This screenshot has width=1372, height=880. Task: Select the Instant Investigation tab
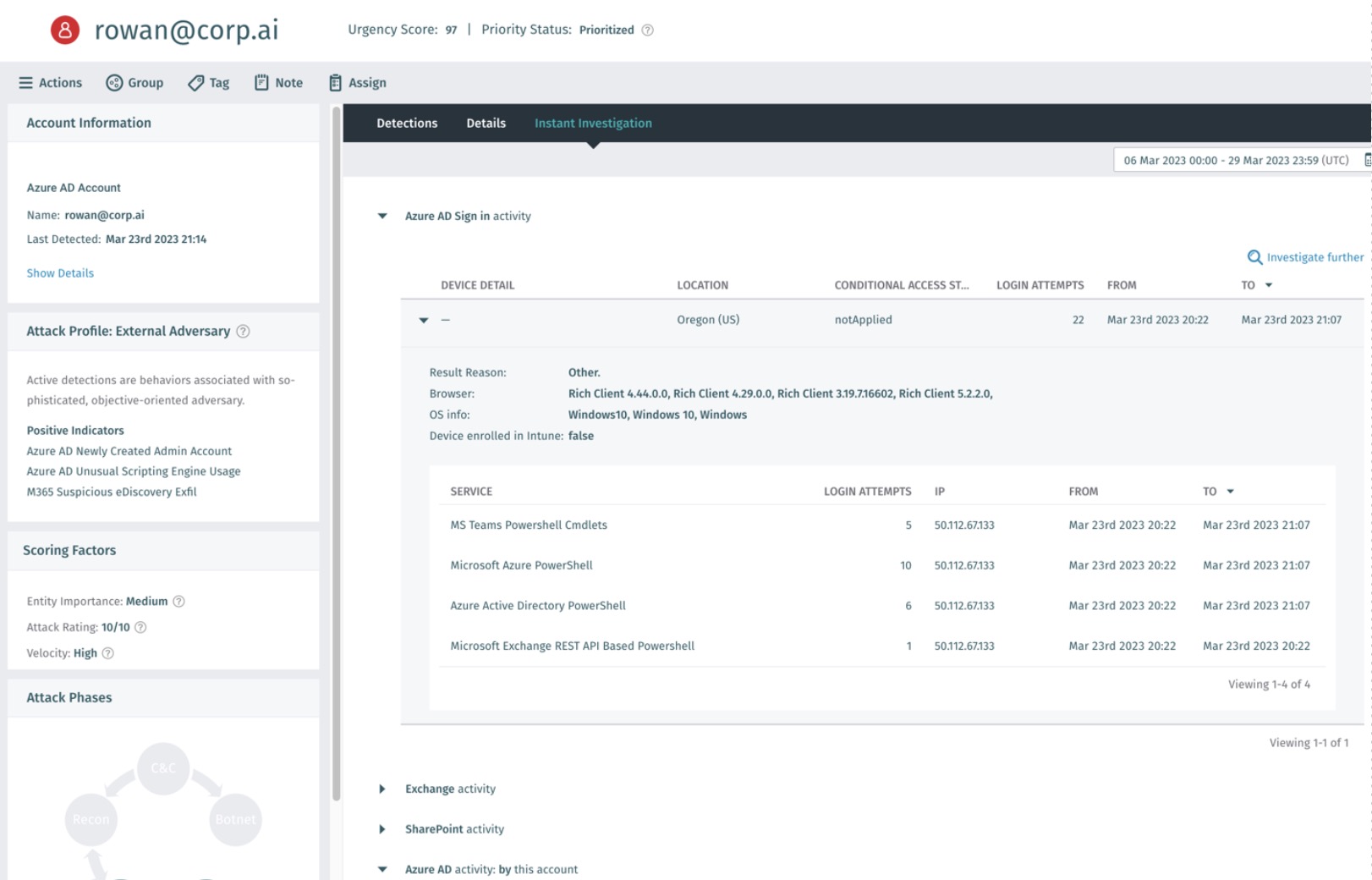(593, 124)
